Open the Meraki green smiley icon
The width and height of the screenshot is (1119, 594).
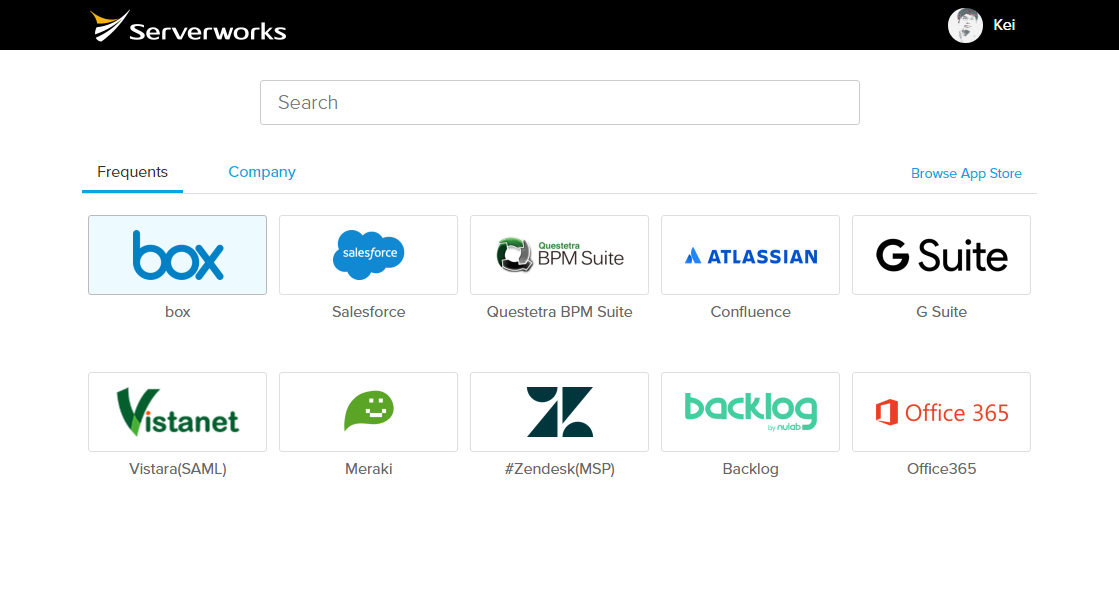[368, 412]
